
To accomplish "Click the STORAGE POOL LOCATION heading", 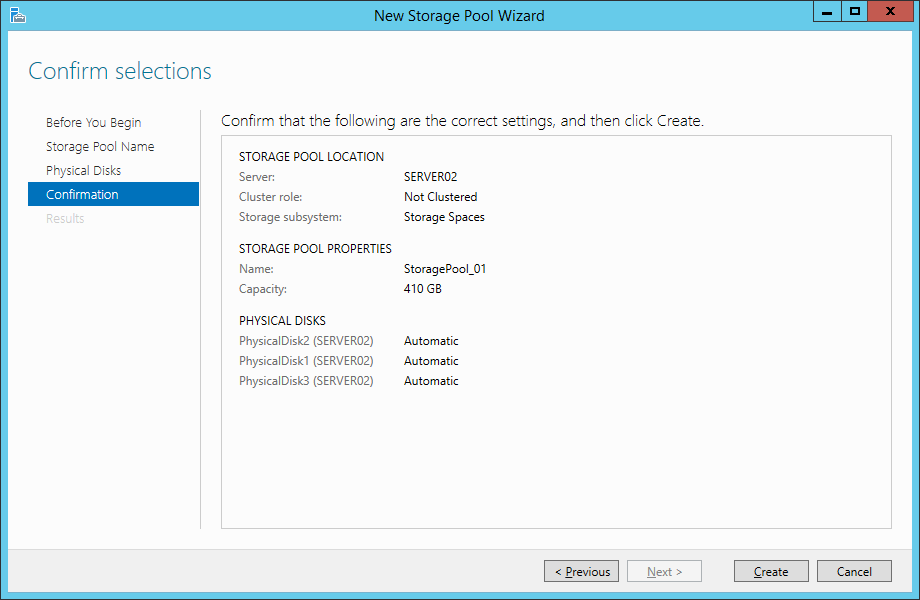I will [311, 157].
